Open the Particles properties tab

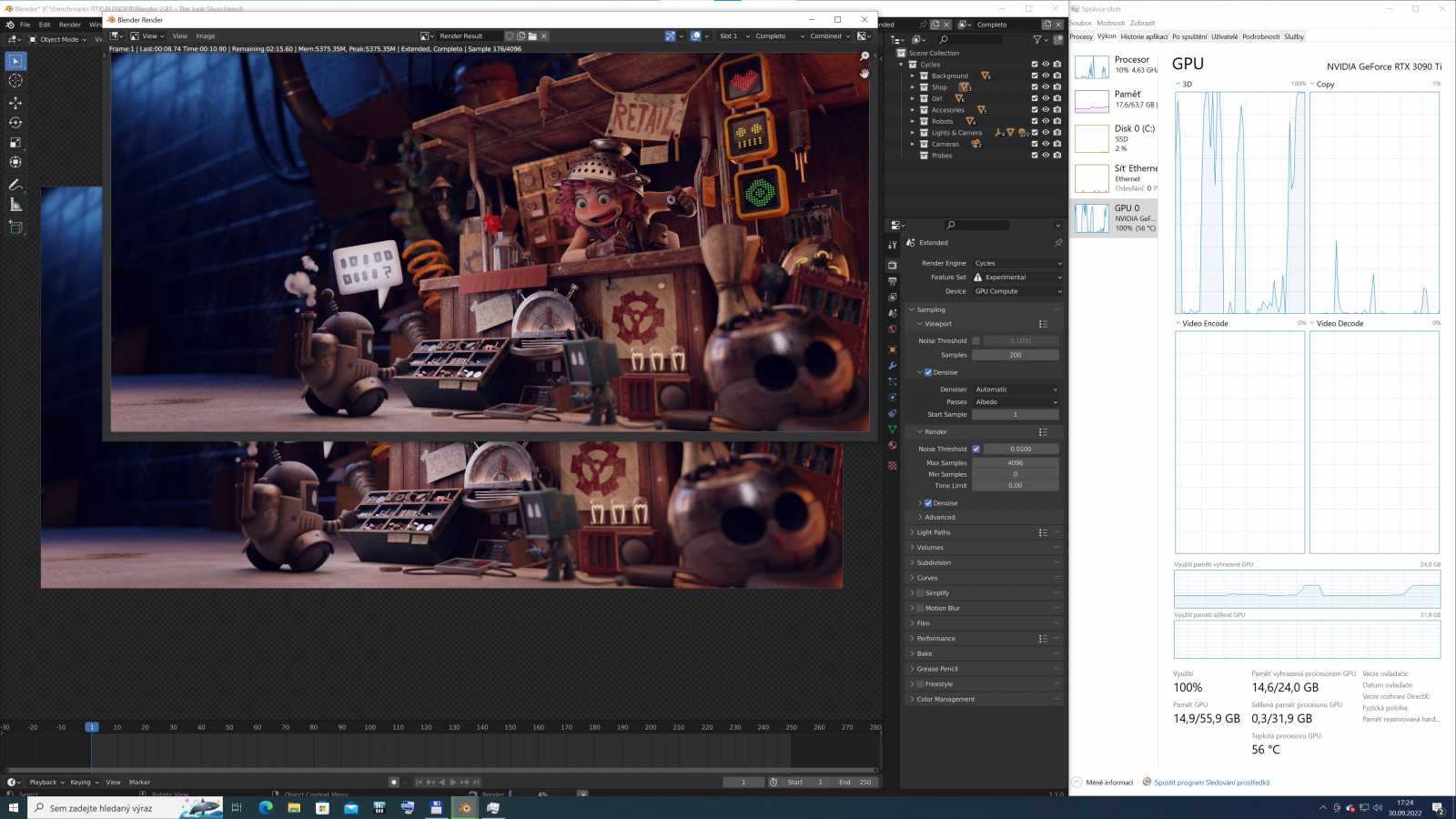893,382
